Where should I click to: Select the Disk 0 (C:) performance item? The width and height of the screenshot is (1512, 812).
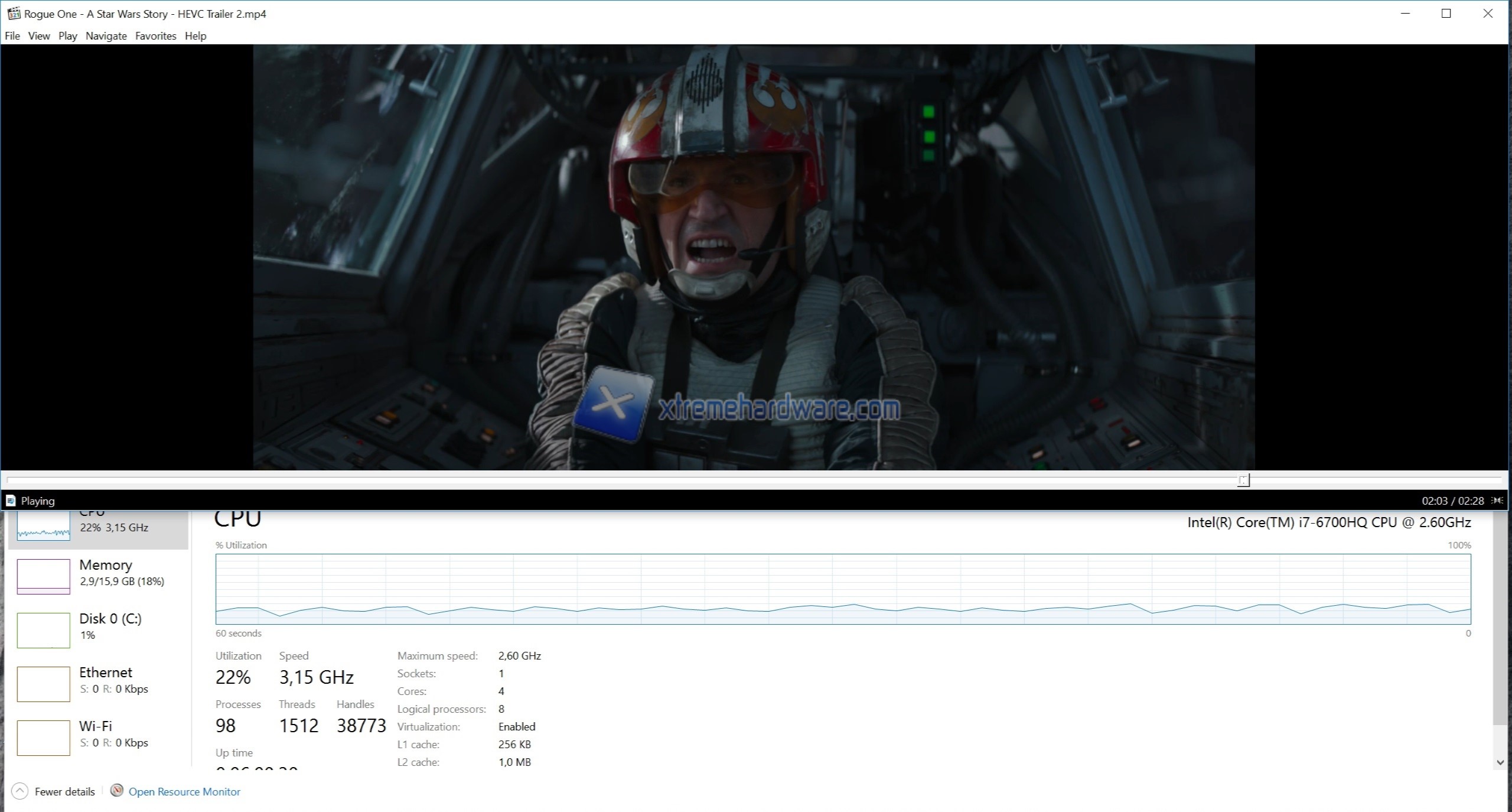pos(110,626)
